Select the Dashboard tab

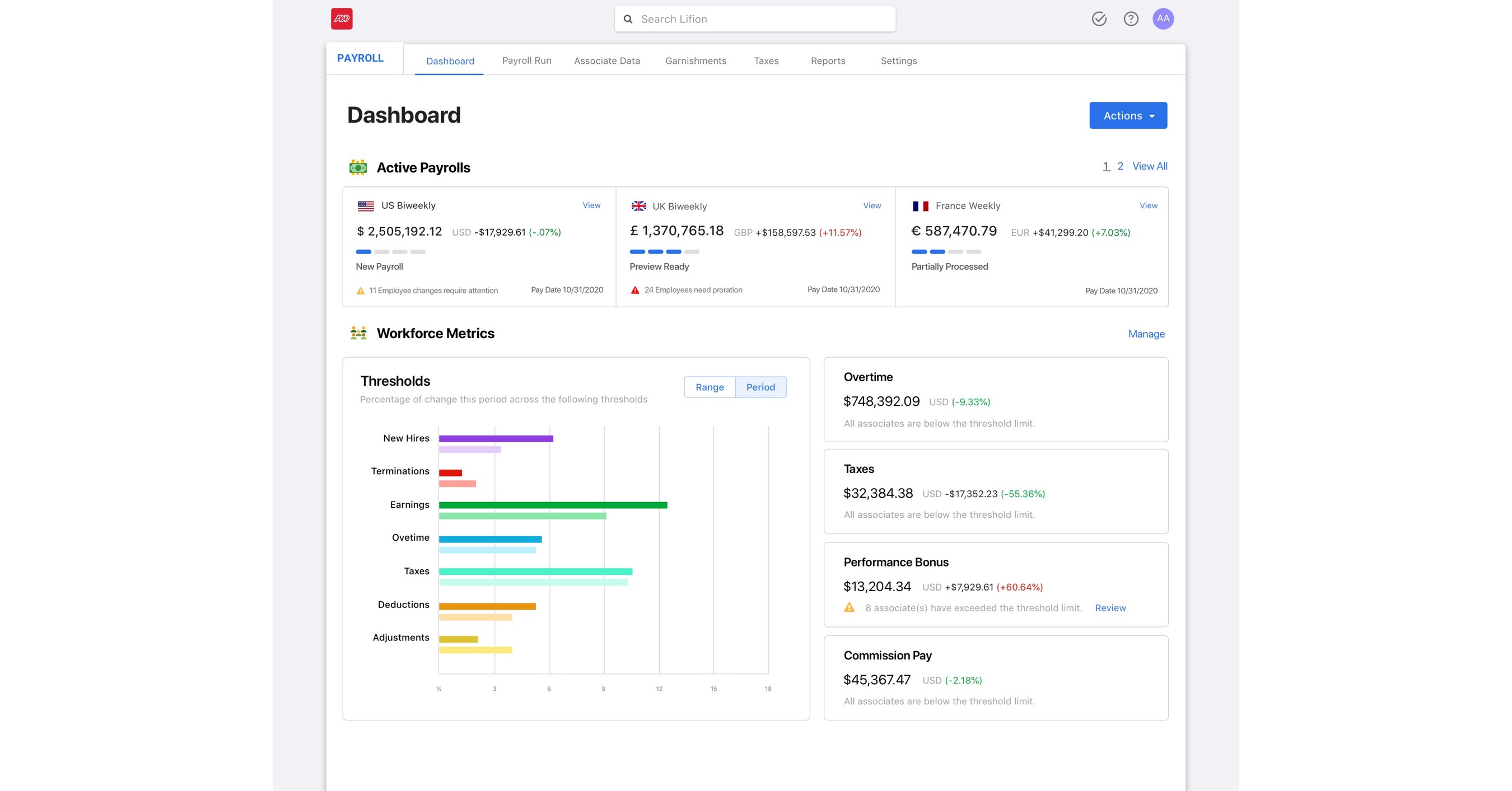click(450, 61)
